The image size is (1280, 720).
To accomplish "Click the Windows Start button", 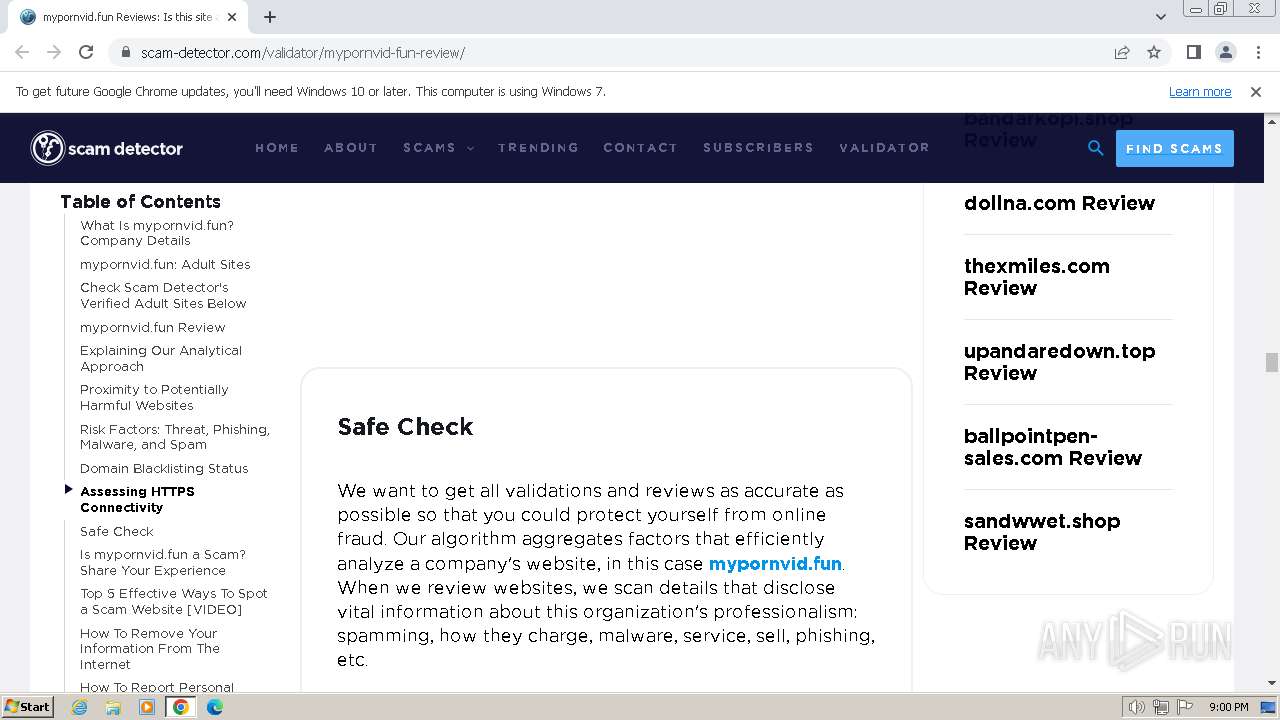I will (27, 707).
